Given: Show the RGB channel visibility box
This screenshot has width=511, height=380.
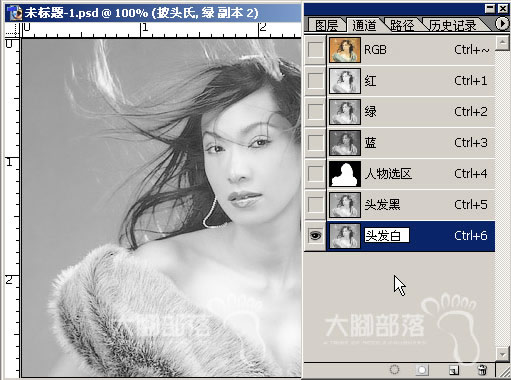Looking at the screenshot, I should coord(315,50).
